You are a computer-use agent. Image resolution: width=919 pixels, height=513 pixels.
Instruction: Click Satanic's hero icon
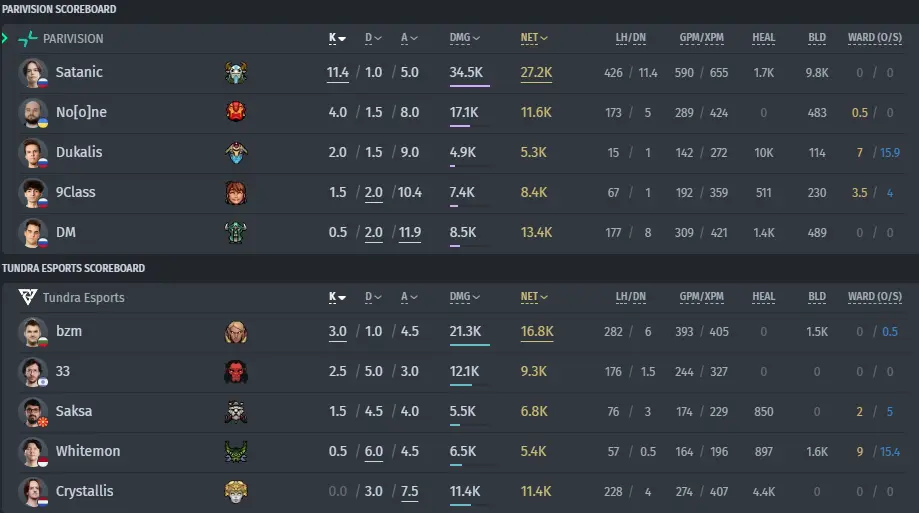point(236,73)
